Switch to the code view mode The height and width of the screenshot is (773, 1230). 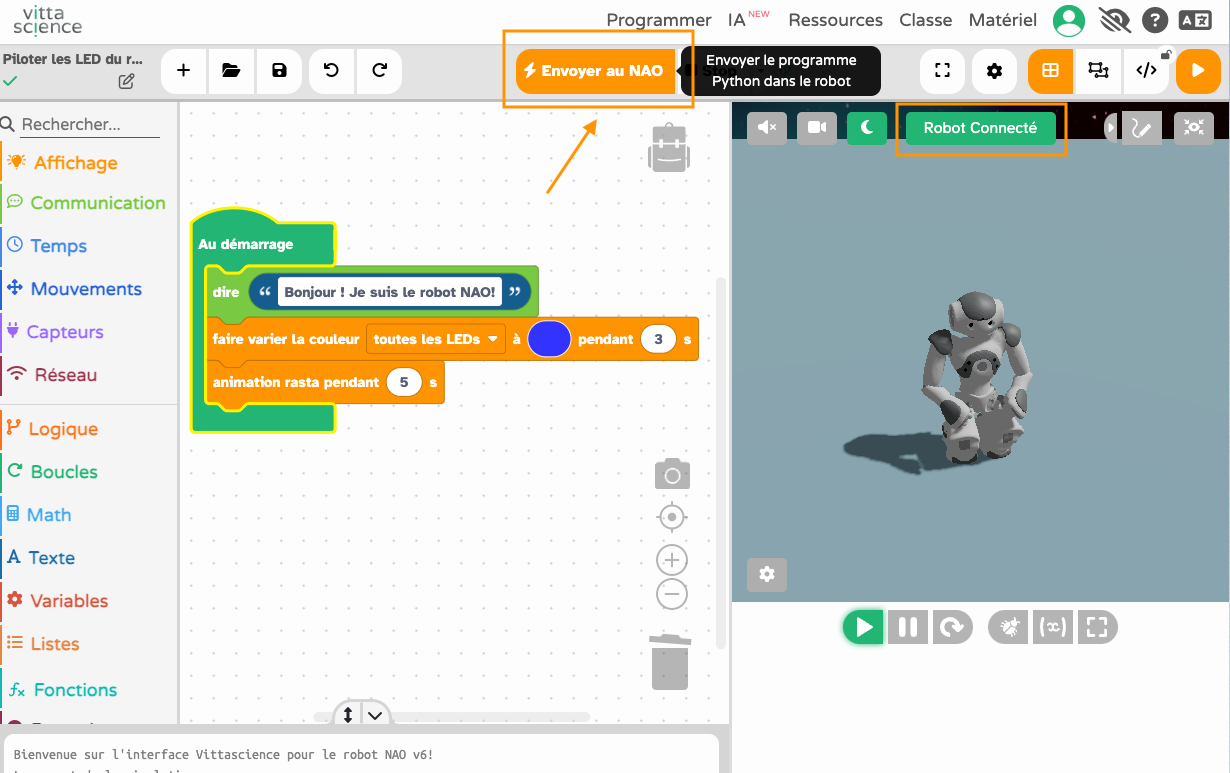(1146, 71)
